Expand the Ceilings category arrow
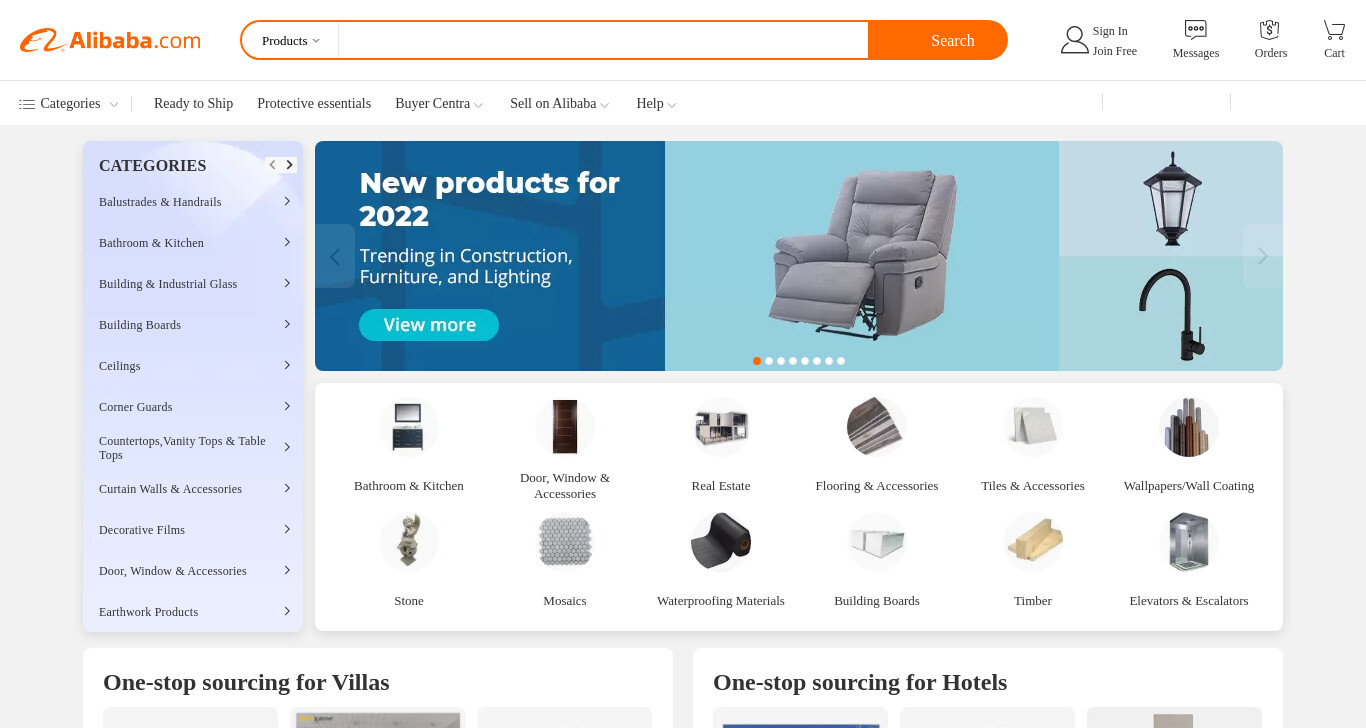The width and height of the screenshot is (1366, 728). 287,365
